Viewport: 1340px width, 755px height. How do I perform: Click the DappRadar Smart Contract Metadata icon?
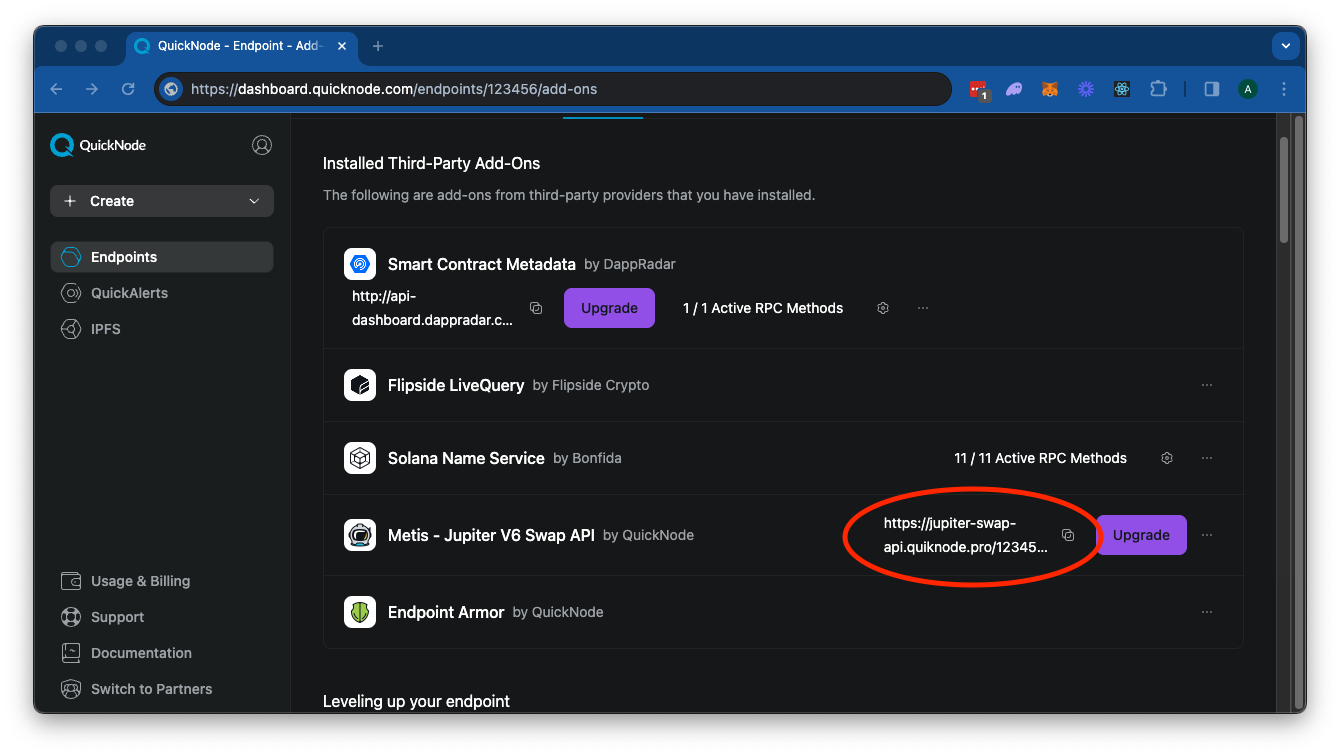click(360, 264)
